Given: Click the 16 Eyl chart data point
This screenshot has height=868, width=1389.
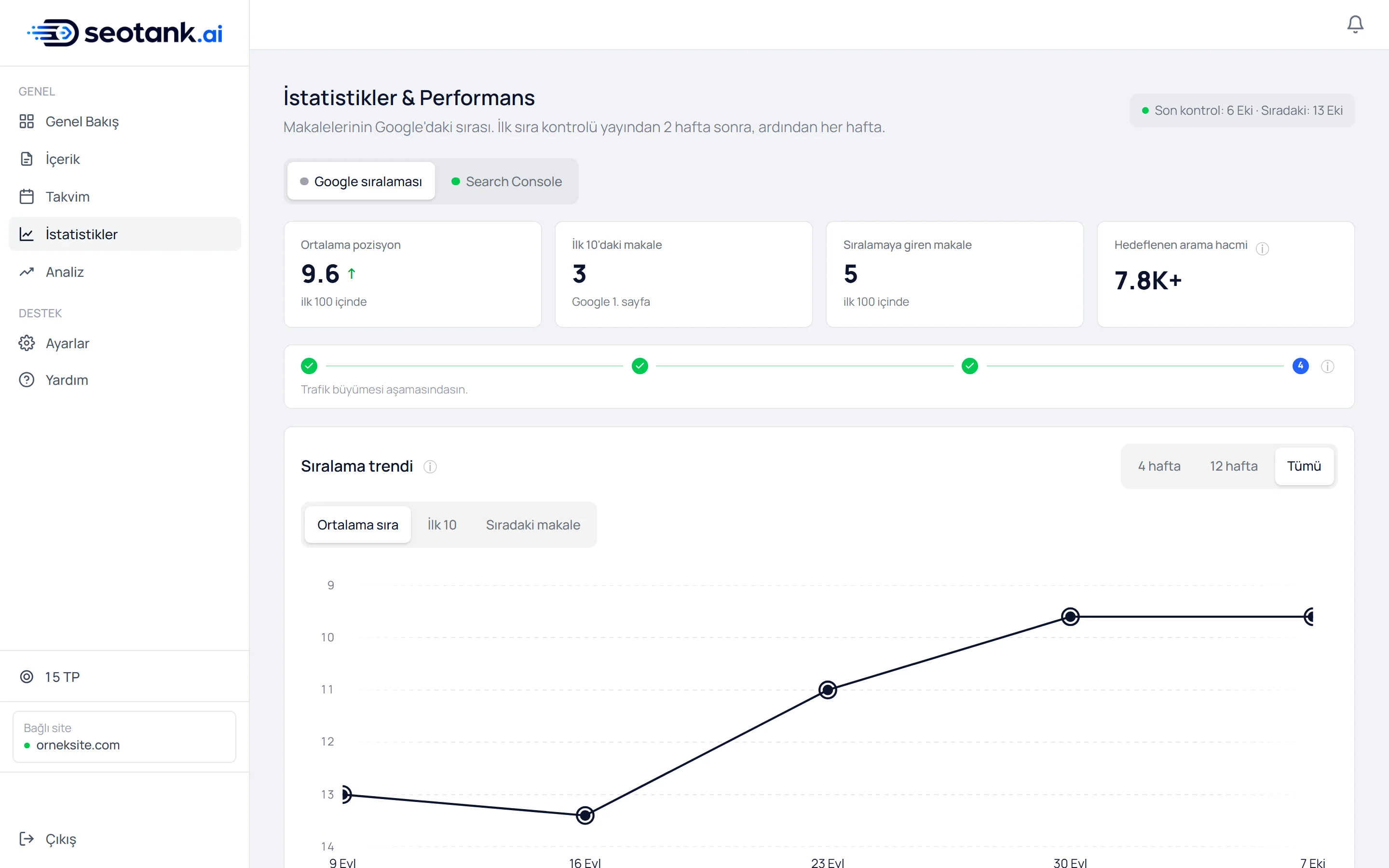Looking at the screenshot, I should click(585, 815).
